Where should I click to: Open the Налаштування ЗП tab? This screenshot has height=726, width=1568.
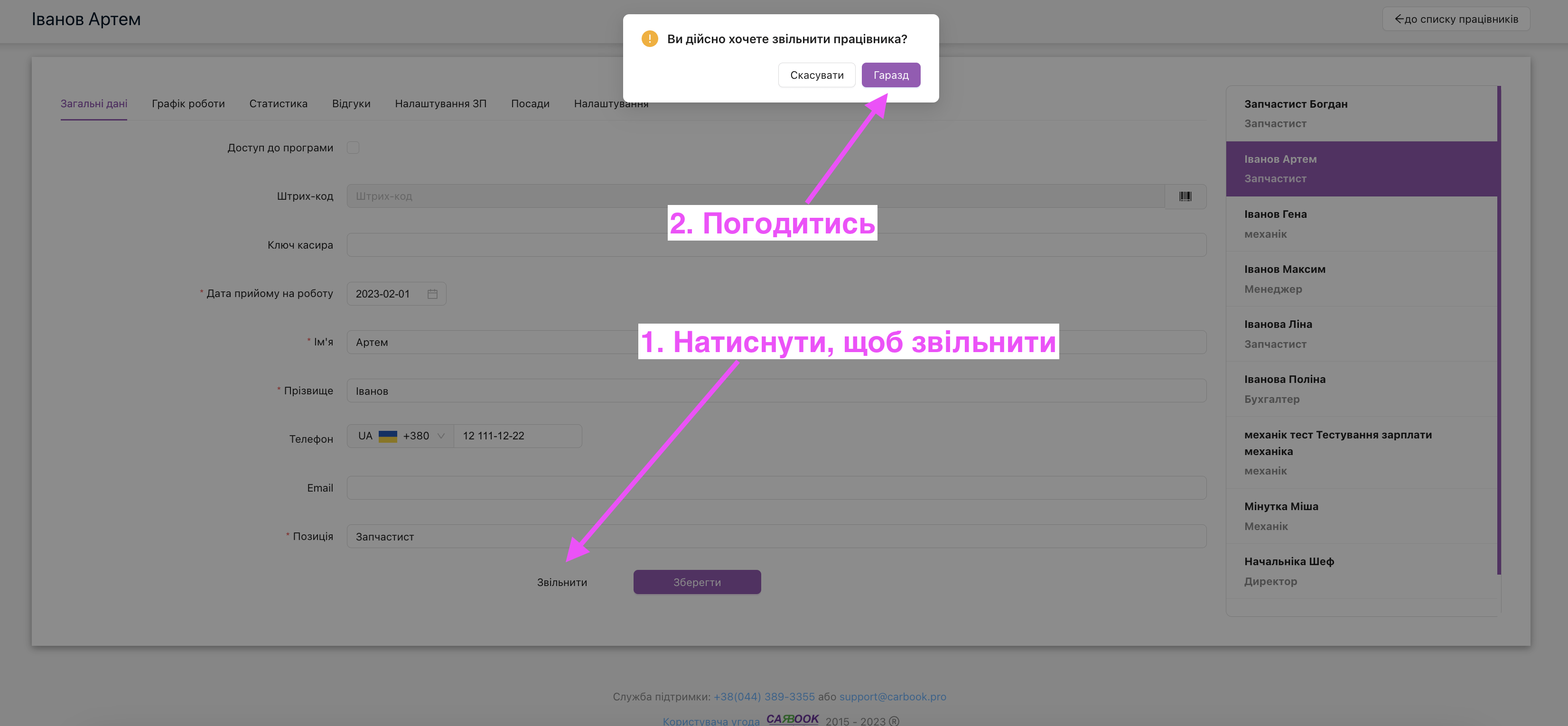[x=440, y=103]
